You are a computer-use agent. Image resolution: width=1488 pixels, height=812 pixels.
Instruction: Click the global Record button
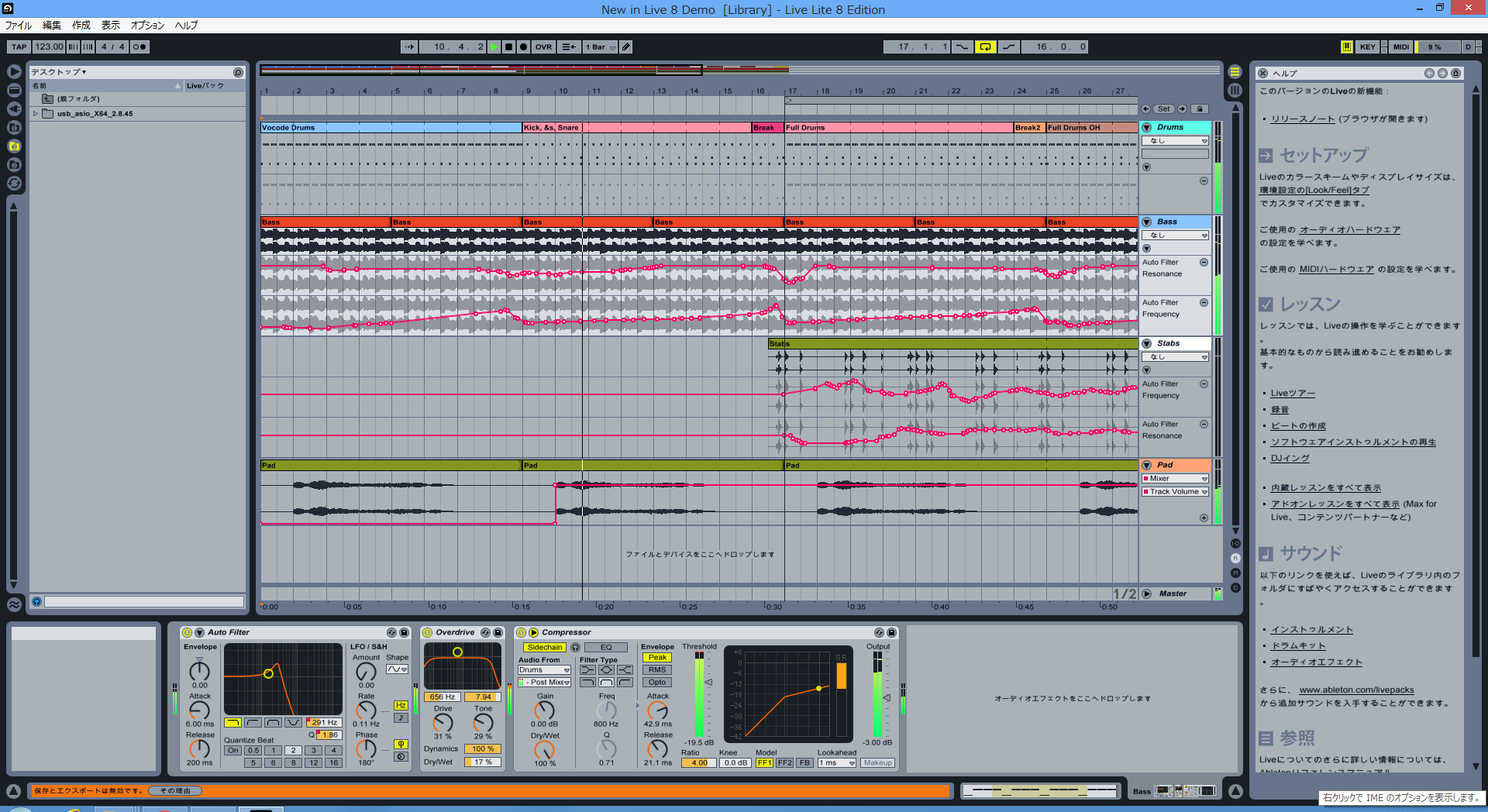(523, 47)
